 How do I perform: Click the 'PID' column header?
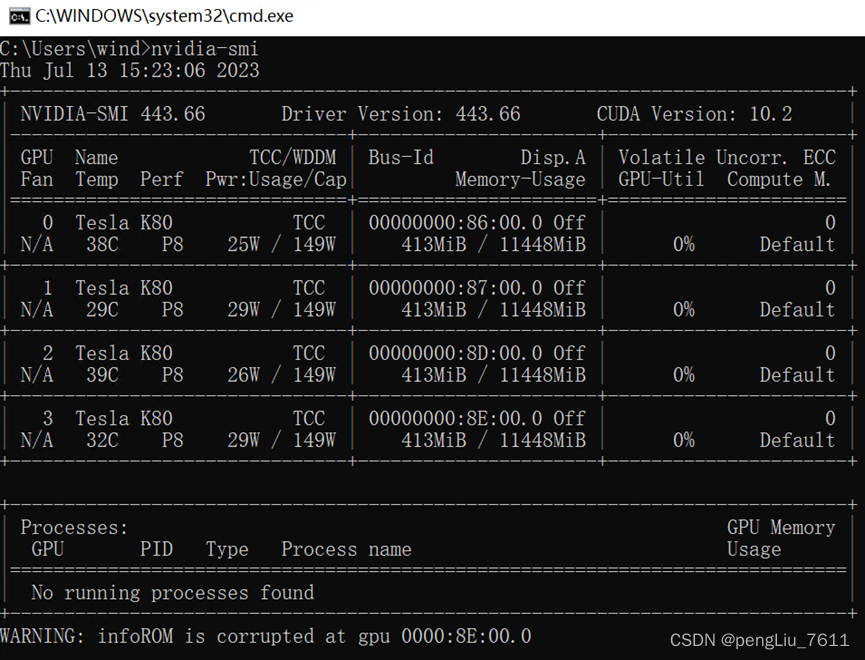click(x=156, y=549)
